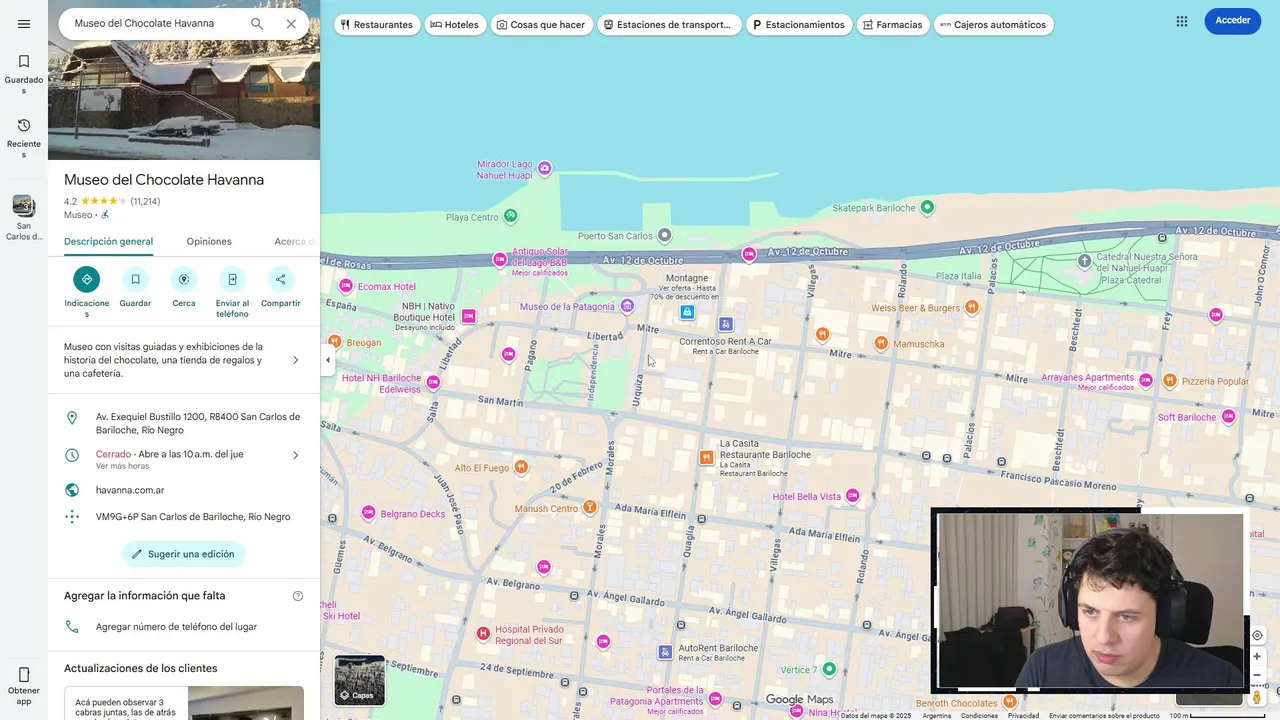Expand opening hours chevron
Viewport: 1280px width, 720px height.
295,455
